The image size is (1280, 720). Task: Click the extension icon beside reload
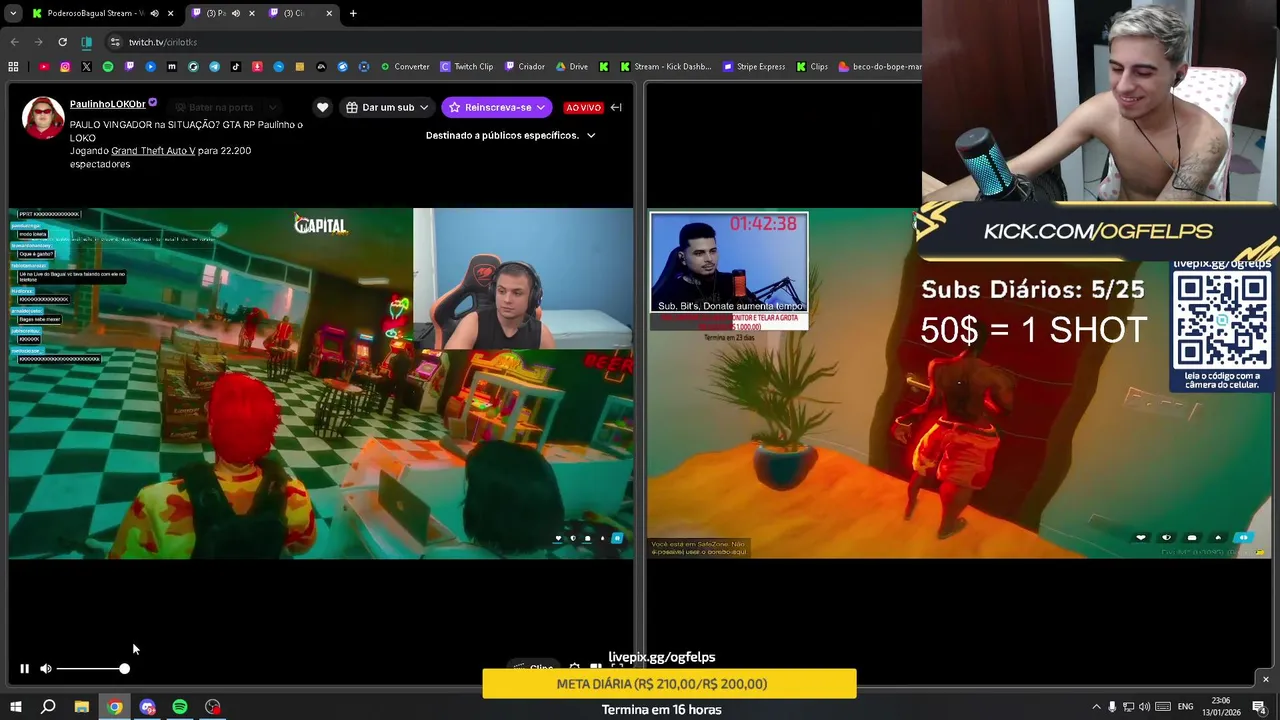[87, 42]
